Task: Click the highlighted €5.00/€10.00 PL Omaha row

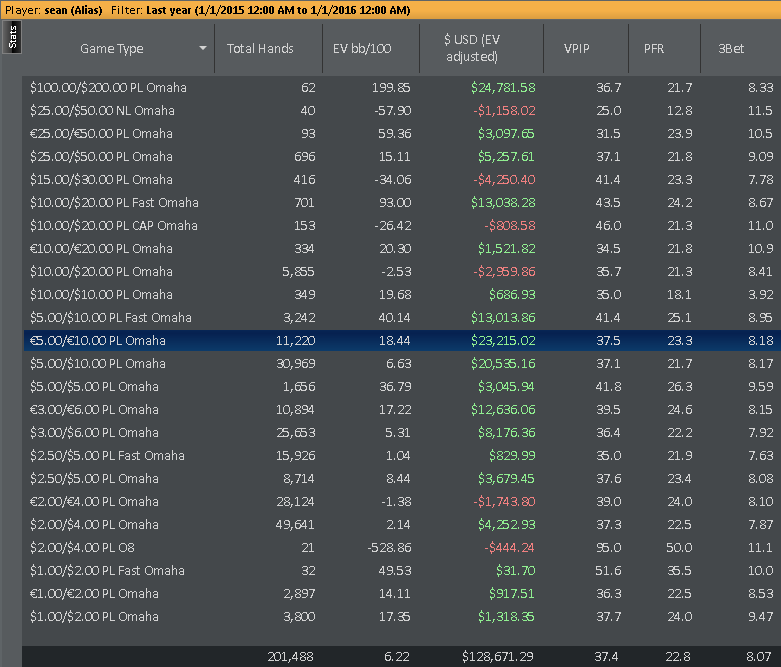Action: point(98,341)
